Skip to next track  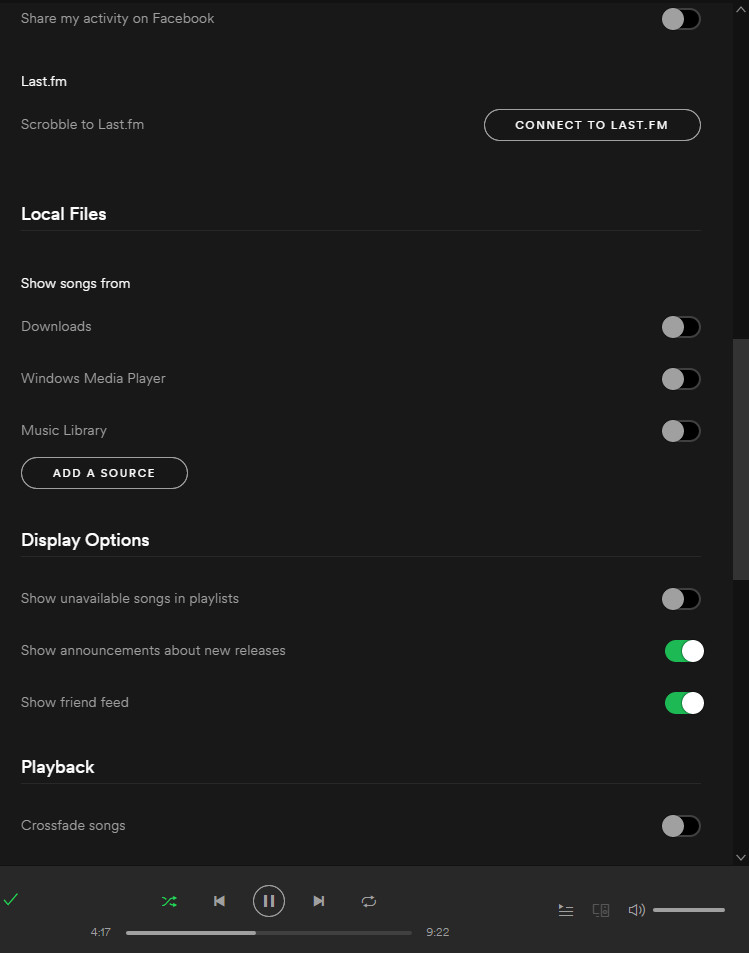[319, 901]
